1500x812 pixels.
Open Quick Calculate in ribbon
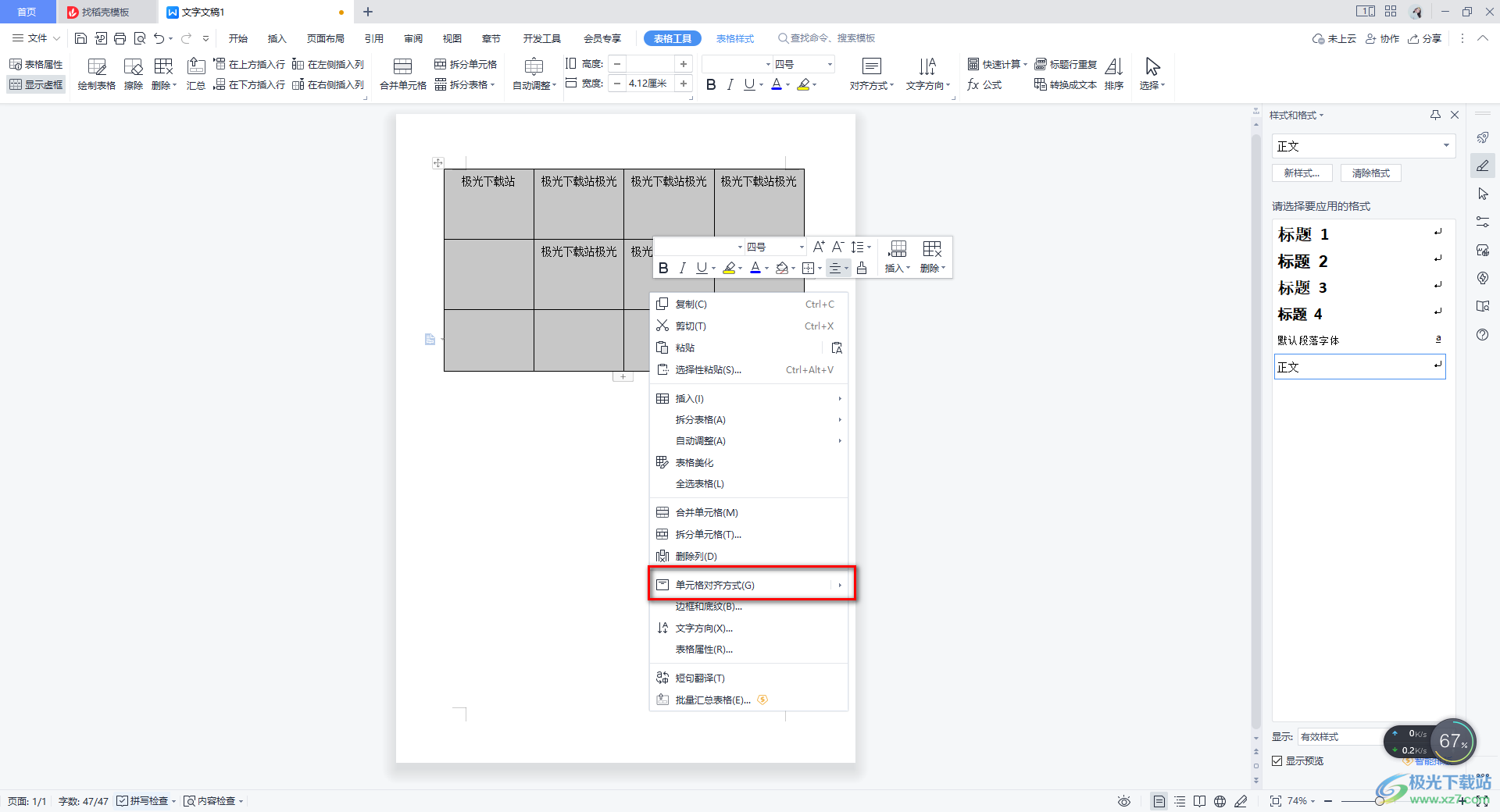pos(997,65)
